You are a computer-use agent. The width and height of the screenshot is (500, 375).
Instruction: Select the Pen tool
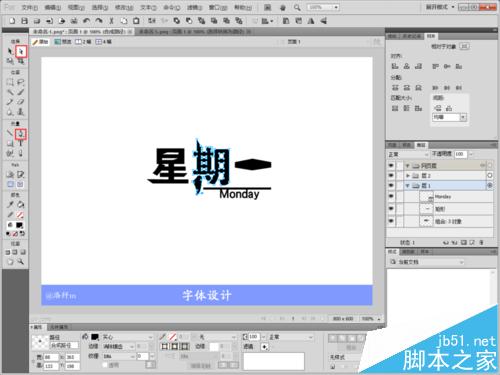(x=21, y=134)
